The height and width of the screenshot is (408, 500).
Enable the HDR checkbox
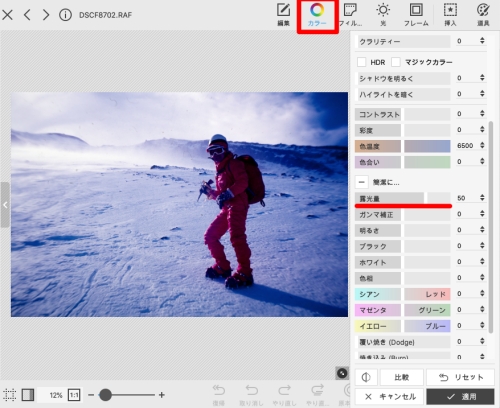point(362,62)
